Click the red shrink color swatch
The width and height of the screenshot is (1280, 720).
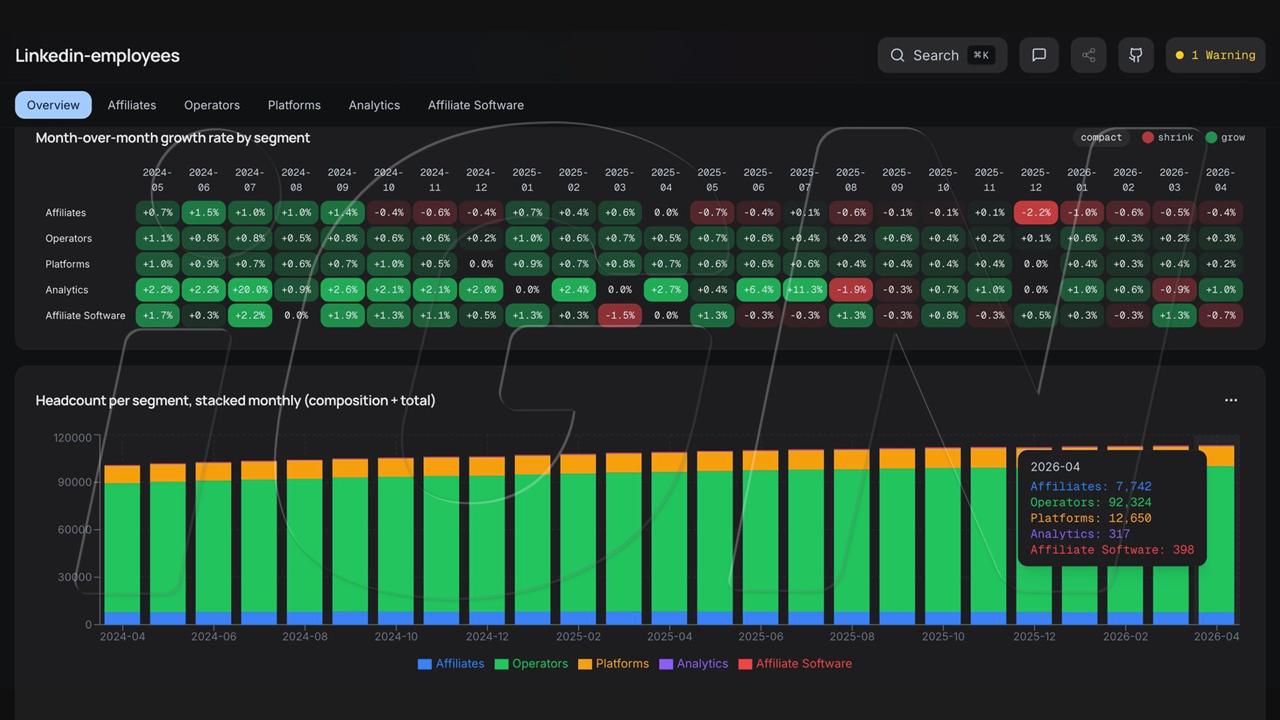(1148, 137)
